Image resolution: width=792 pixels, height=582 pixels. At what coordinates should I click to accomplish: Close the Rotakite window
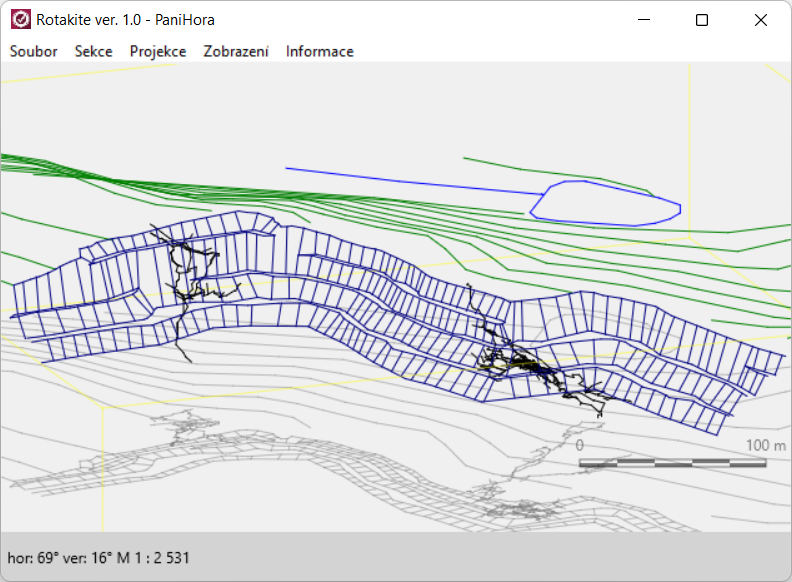coord(761,20)
